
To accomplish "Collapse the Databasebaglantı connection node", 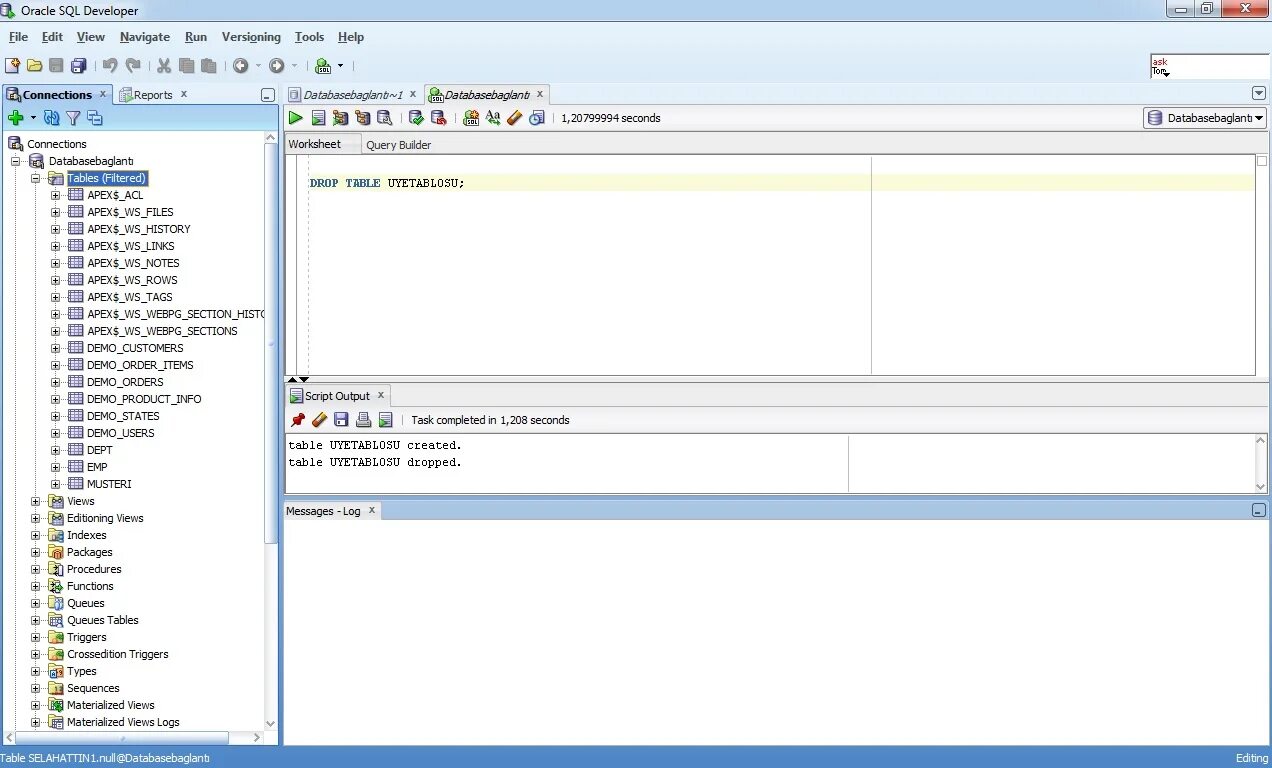I will click(x=16, y=161).
